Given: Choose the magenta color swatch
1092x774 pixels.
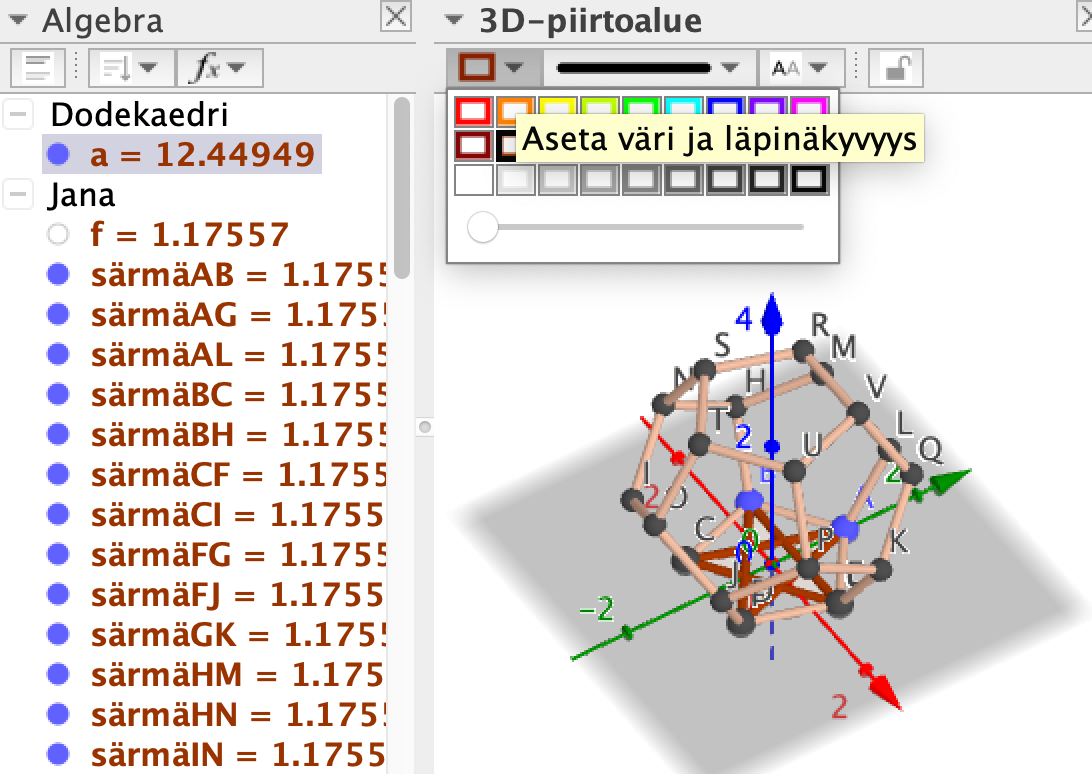Looking at the screenshot, I should point(808,109).
